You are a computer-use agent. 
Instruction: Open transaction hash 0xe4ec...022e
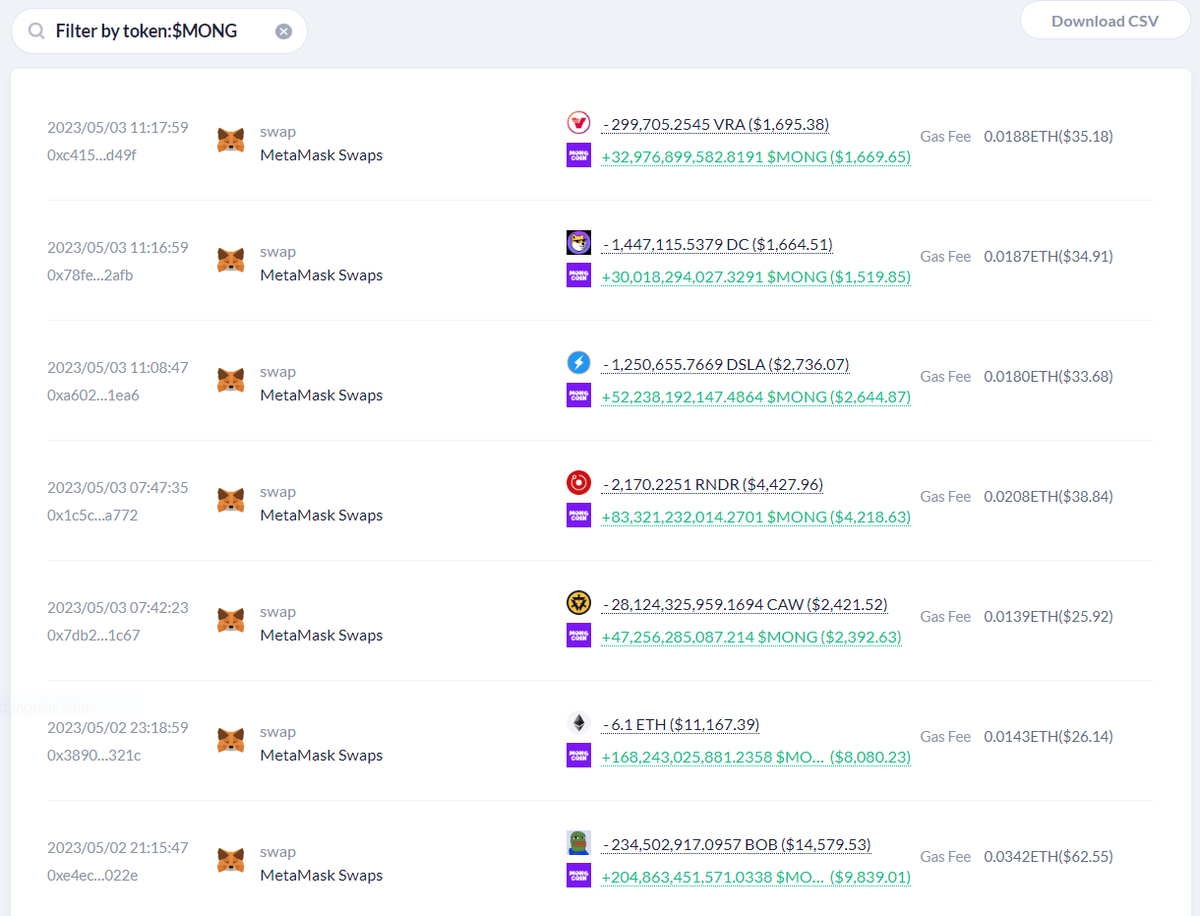92,875
